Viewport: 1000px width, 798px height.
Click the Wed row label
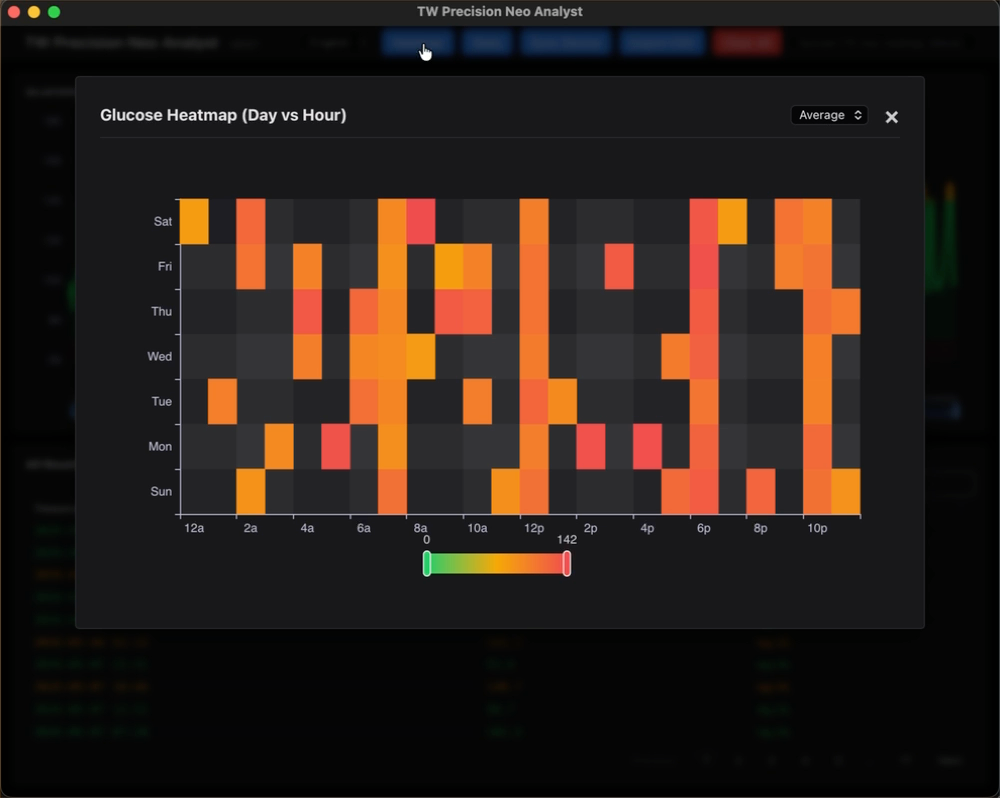coord(159,357)
